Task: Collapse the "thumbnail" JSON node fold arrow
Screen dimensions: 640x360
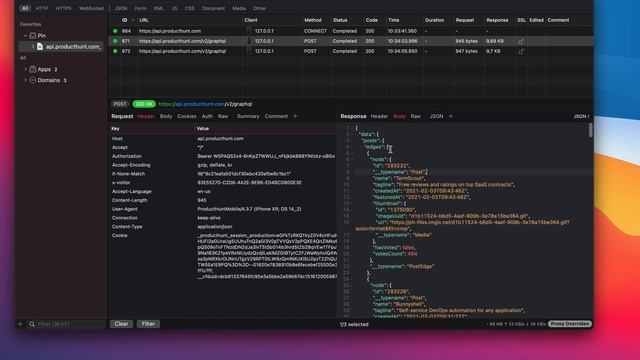Action: (352, 203)
